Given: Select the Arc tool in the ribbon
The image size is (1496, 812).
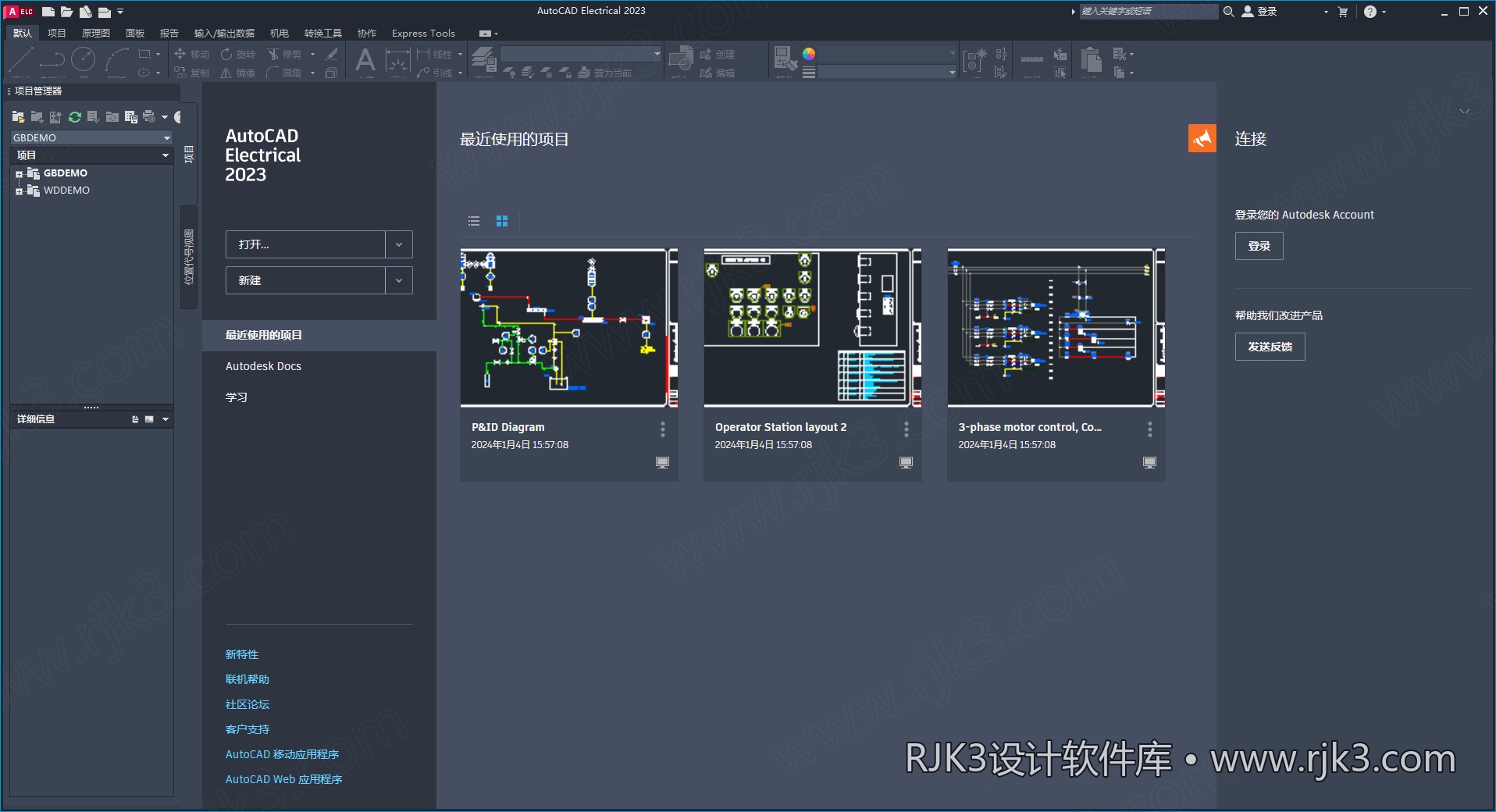Looking at the screenshot, I should (x=116, y=59).
